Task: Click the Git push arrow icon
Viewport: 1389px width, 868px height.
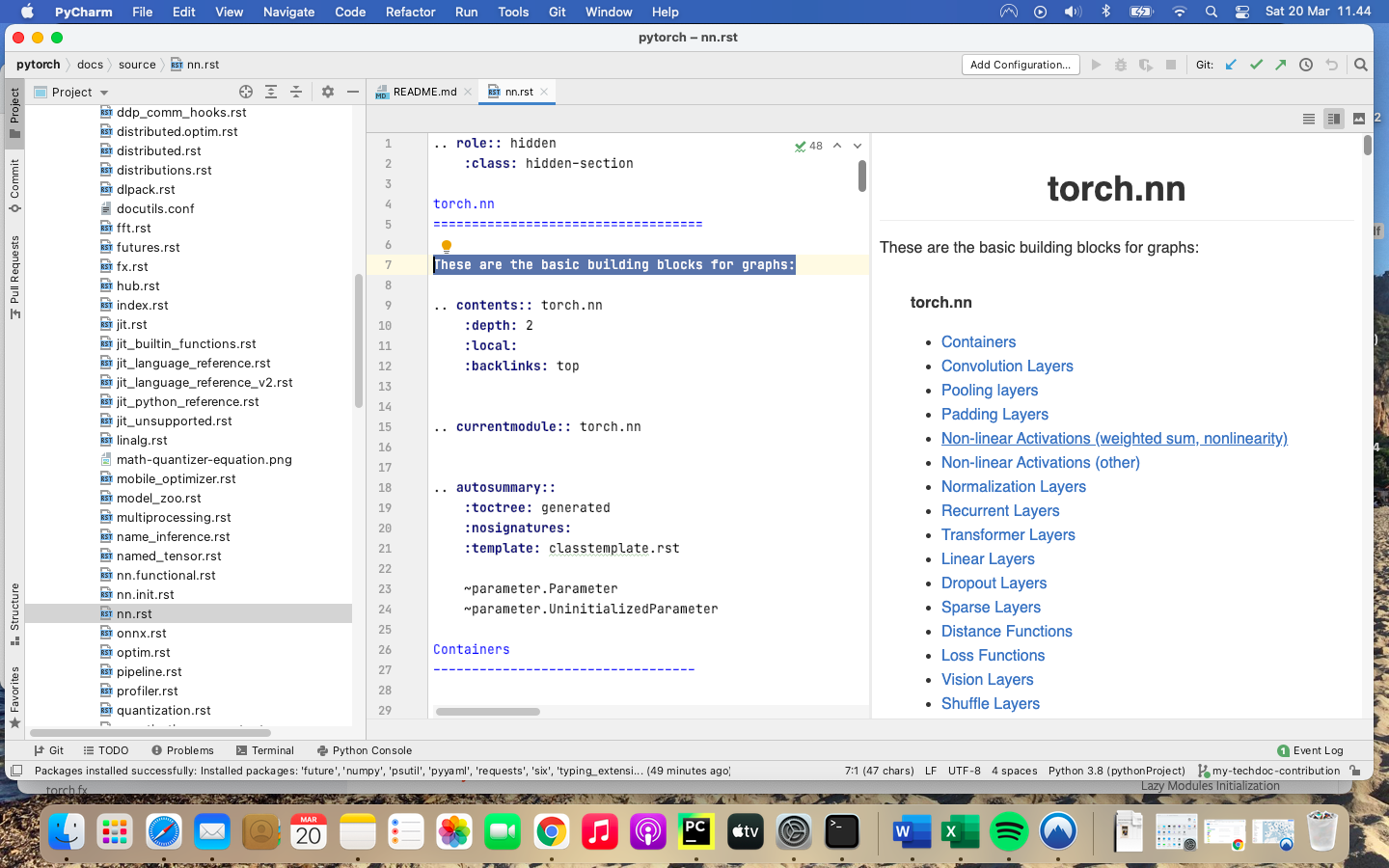Action: coord(1281,65)
